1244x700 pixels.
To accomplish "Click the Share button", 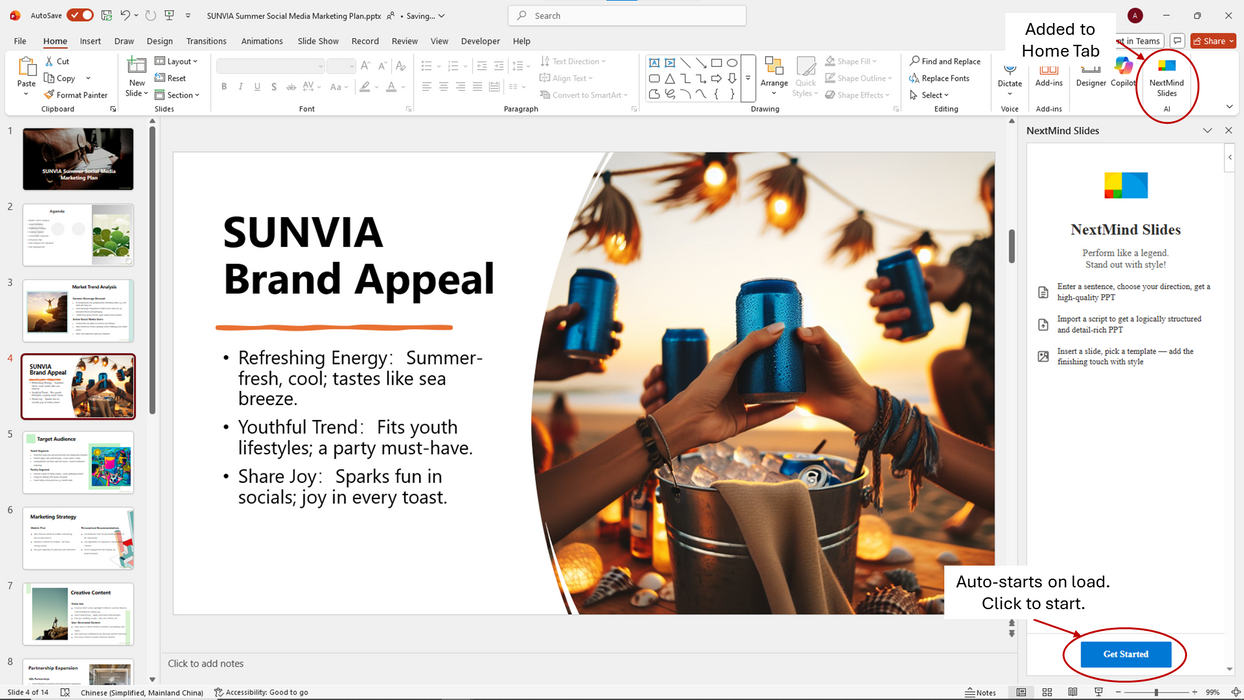I will pyautogui.click(x=1210, y=41).
